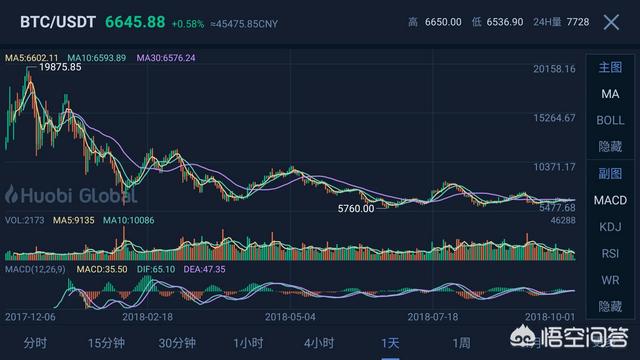Click the +0.58% change value
The width and height of the screenshot is (640, 360).
click(x=188, y=24)
